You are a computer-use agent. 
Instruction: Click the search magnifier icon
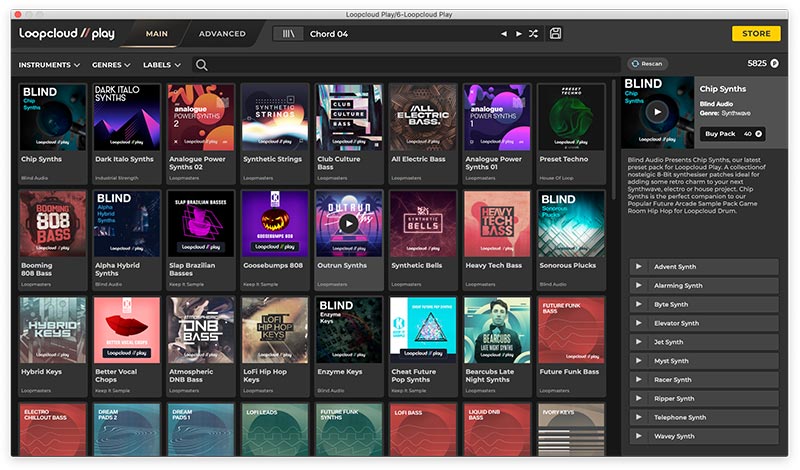pyautogui.click(x=202, y=65)
